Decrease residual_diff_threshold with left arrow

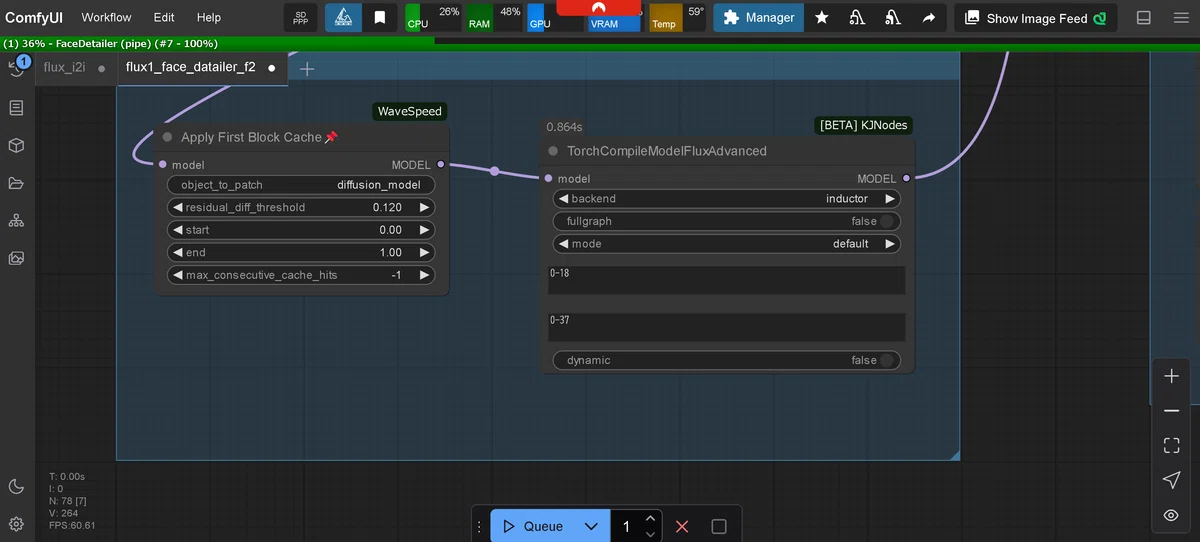click(x=177, y=207)
